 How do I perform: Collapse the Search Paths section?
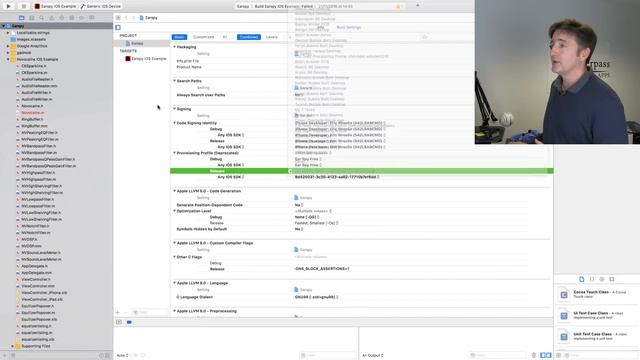tap(174, 81)
